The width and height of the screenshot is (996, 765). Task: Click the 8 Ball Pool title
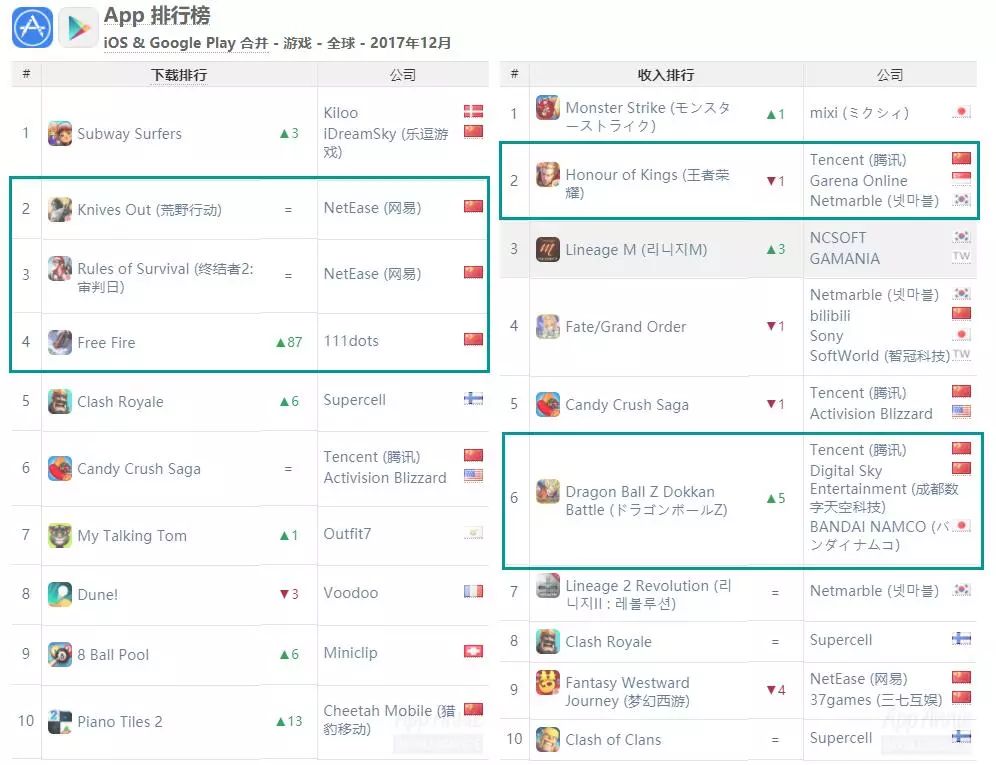click(x=113, y=655)
